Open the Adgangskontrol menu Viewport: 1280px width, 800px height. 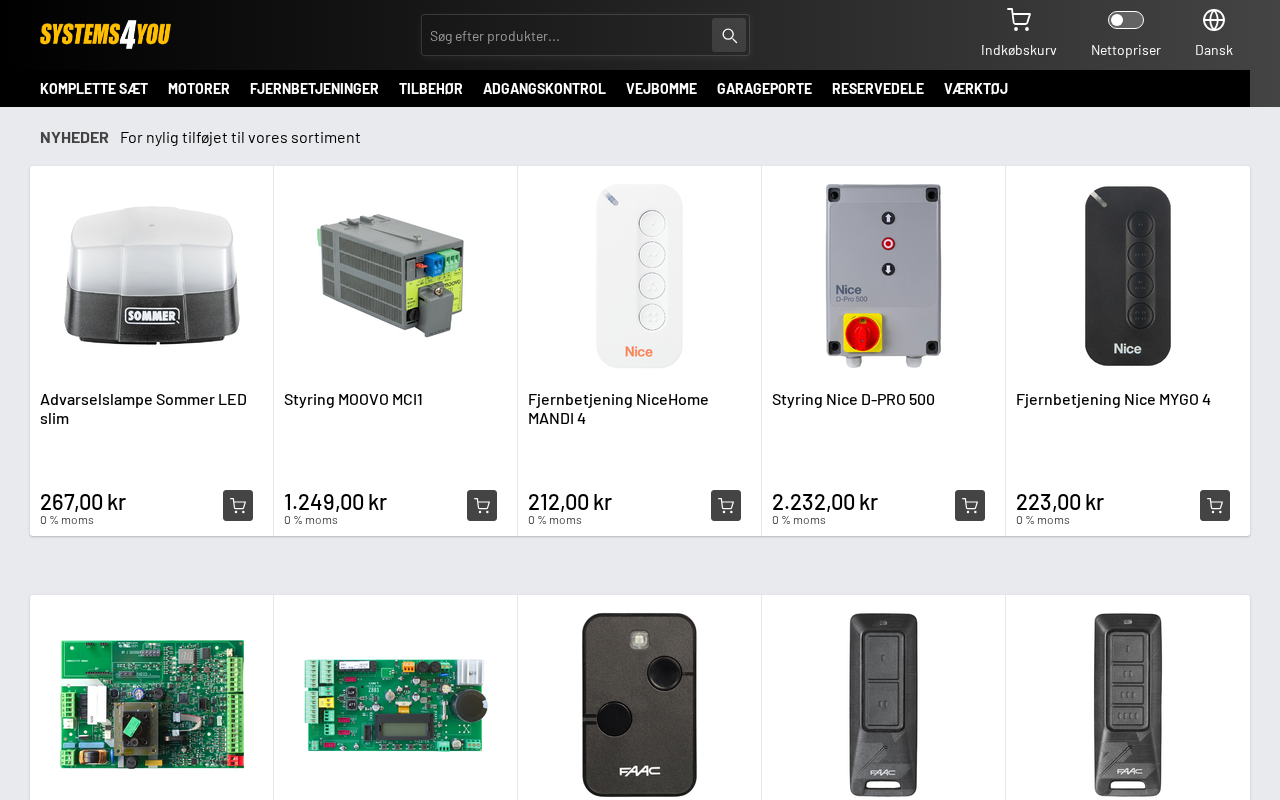(544, 88)
